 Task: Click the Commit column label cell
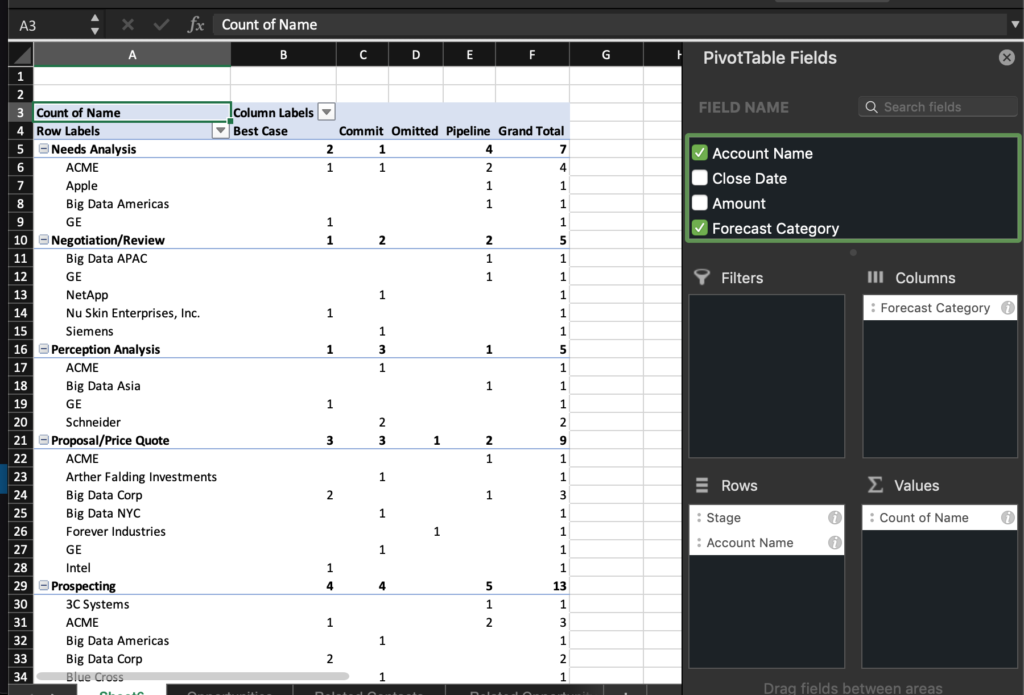pos(362,131)
